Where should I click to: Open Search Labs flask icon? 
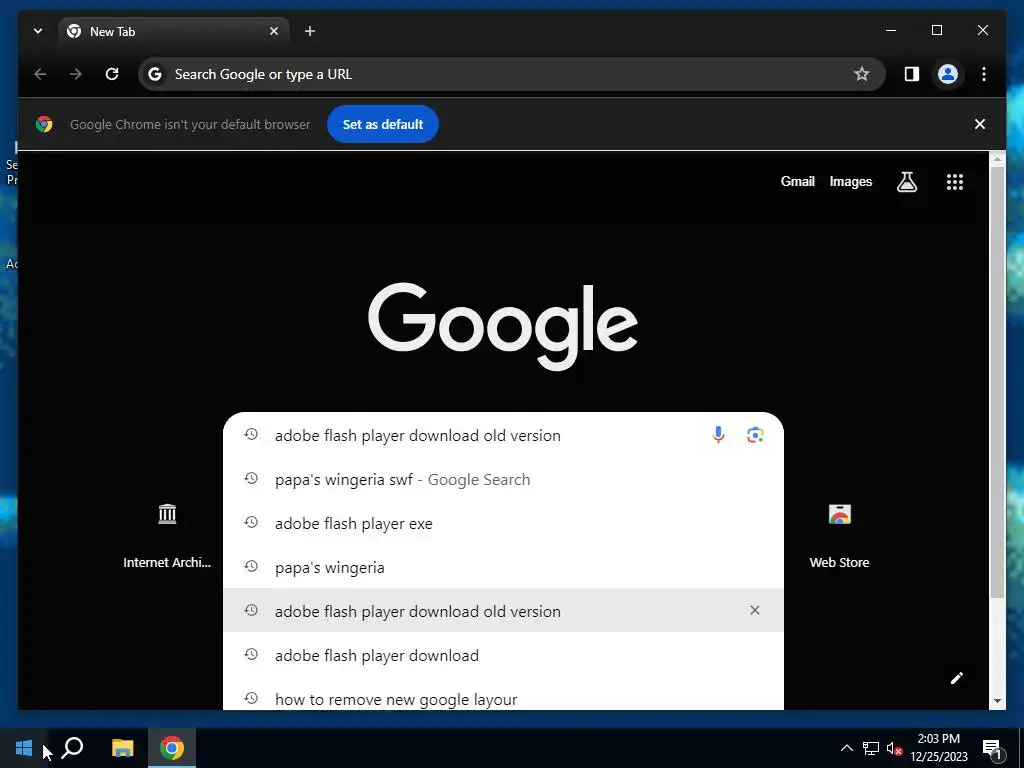point(906,182)
